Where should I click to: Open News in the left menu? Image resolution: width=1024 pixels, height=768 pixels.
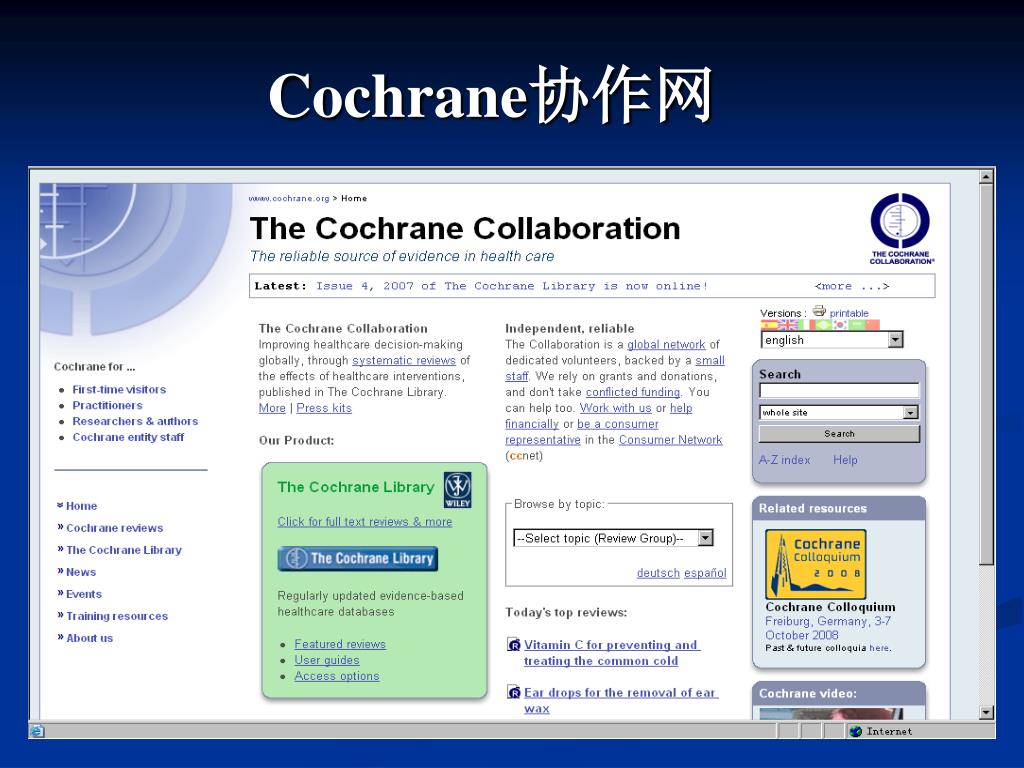tap(81, 572)
